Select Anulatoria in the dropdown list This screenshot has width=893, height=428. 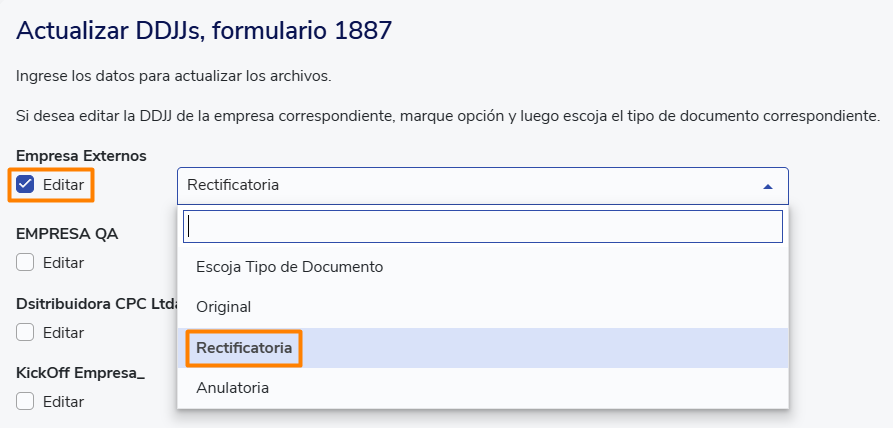pyautogui.click(x=232, y=387)
